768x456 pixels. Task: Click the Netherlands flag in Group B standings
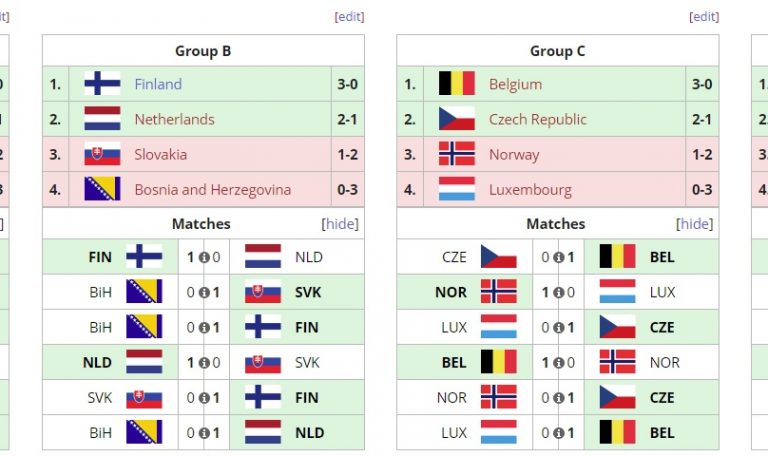[102, 119]
